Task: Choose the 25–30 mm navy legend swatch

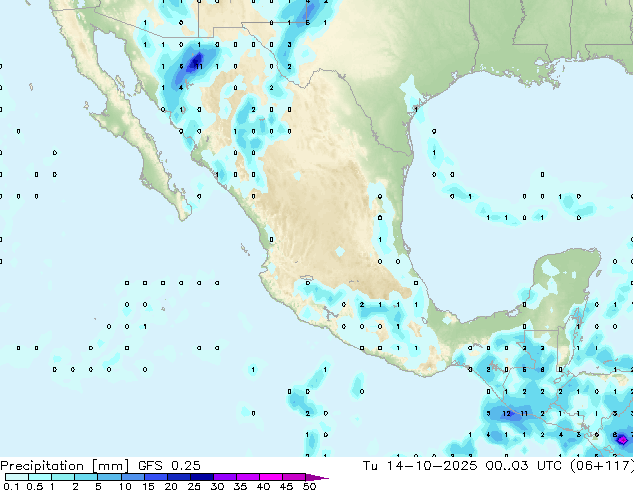Action: point(201,477)
